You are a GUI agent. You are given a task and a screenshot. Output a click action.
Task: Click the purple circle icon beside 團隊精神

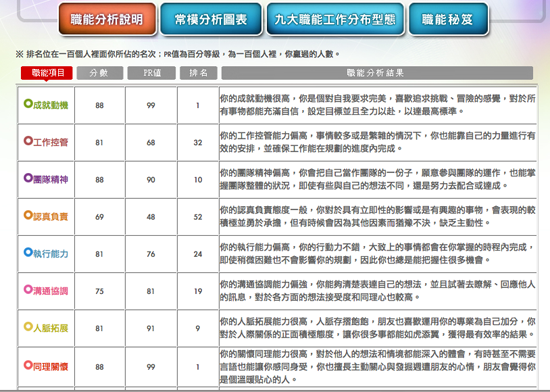click(x=28, y=178)
